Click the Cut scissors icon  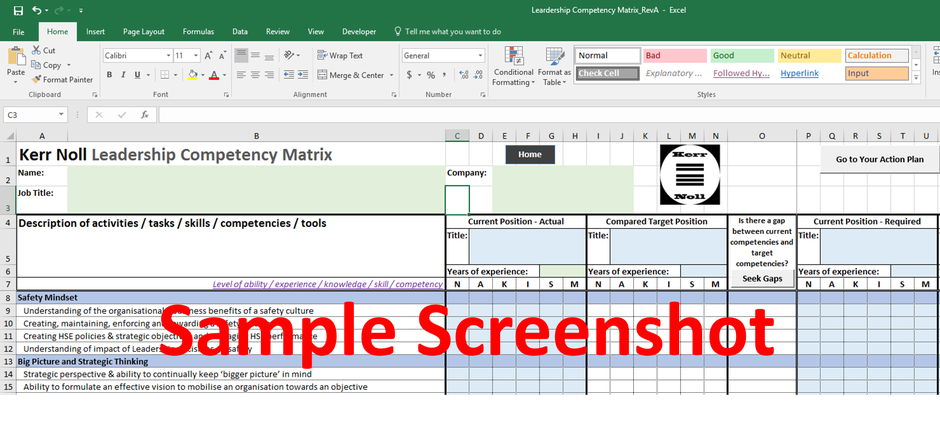pos(36,50)
